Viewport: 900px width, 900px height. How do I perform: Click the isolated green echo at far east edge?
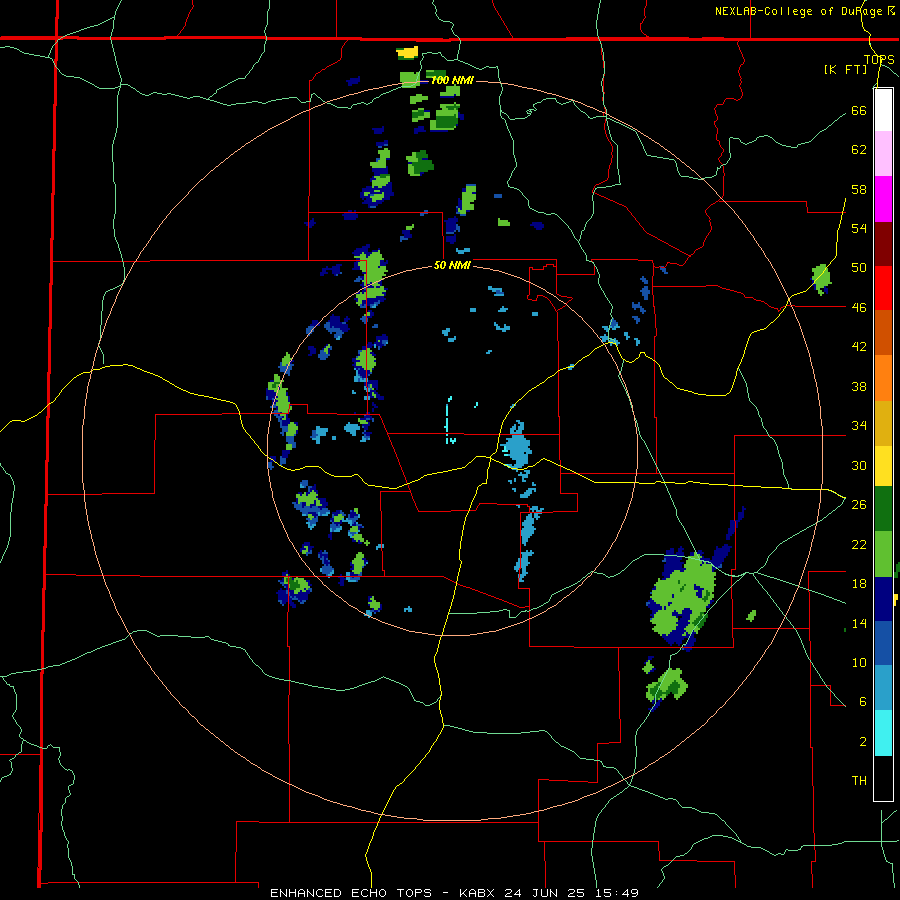(821, 279)
